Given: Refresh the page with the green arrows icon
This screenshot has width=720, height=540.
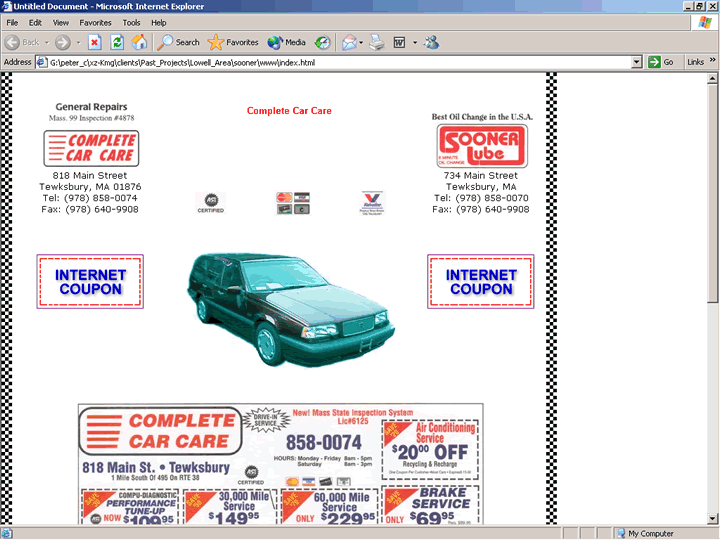Looking at the screenshot, I should click(118, 43).
